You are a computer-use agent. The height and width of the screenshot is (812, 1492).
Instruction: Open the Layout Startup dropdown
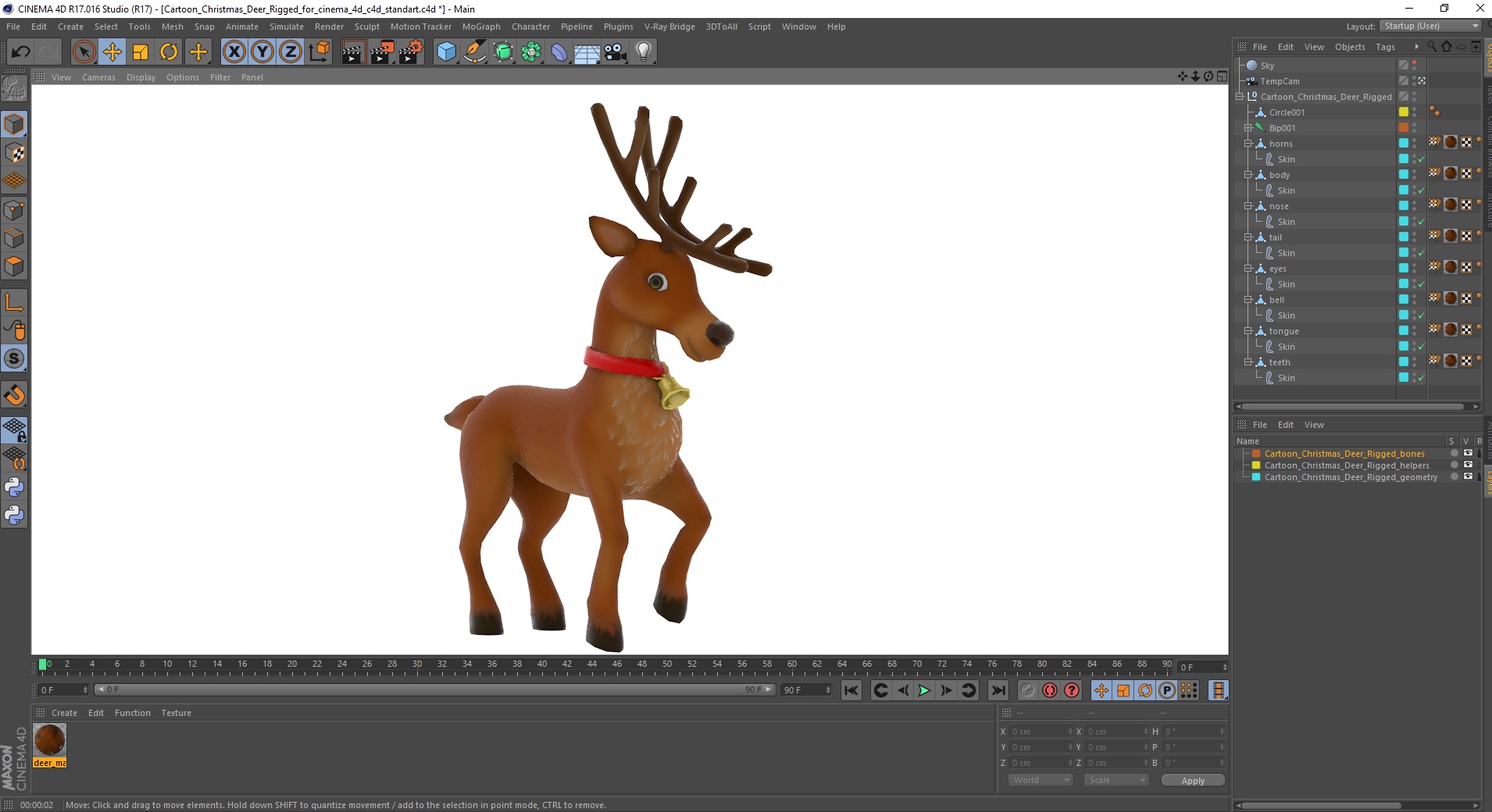(1430, 26)
